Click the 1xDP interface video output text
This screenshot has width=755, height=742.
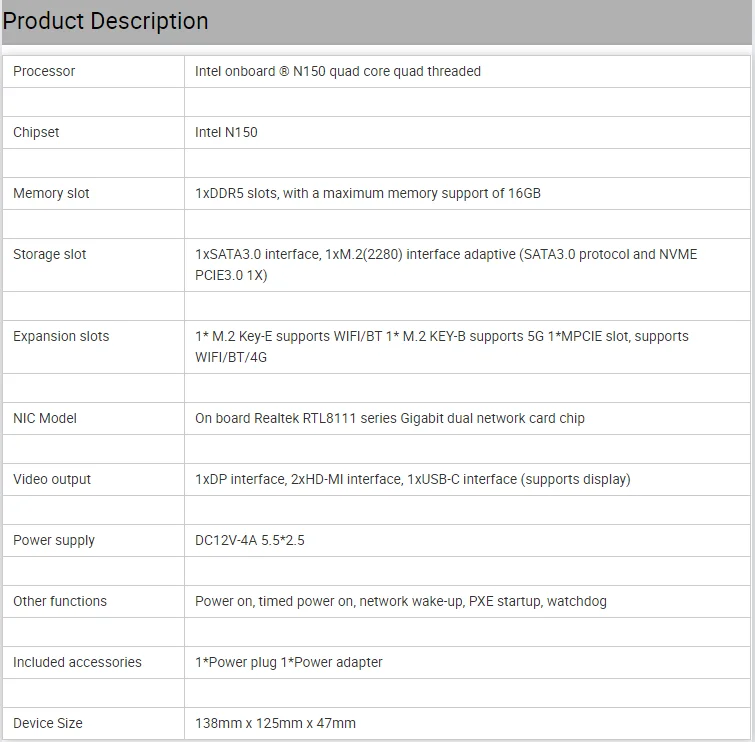[x=413, y=479]
